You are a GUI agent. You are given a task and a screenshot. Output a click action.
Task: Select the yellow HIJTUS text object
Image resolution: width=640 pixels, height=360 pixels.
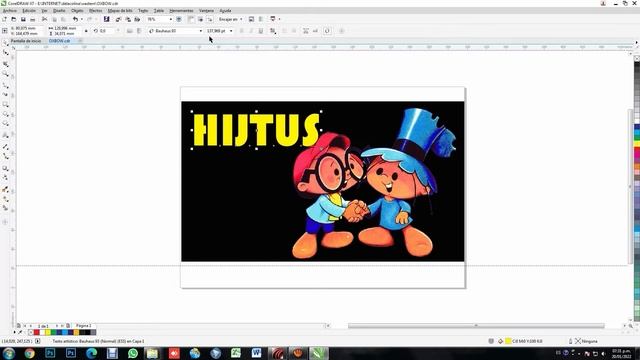256,130
